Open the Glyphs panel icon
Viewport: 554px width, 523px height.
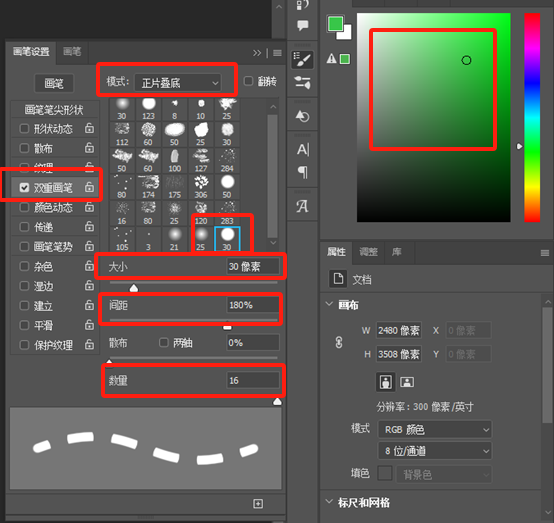coord(302,206)
